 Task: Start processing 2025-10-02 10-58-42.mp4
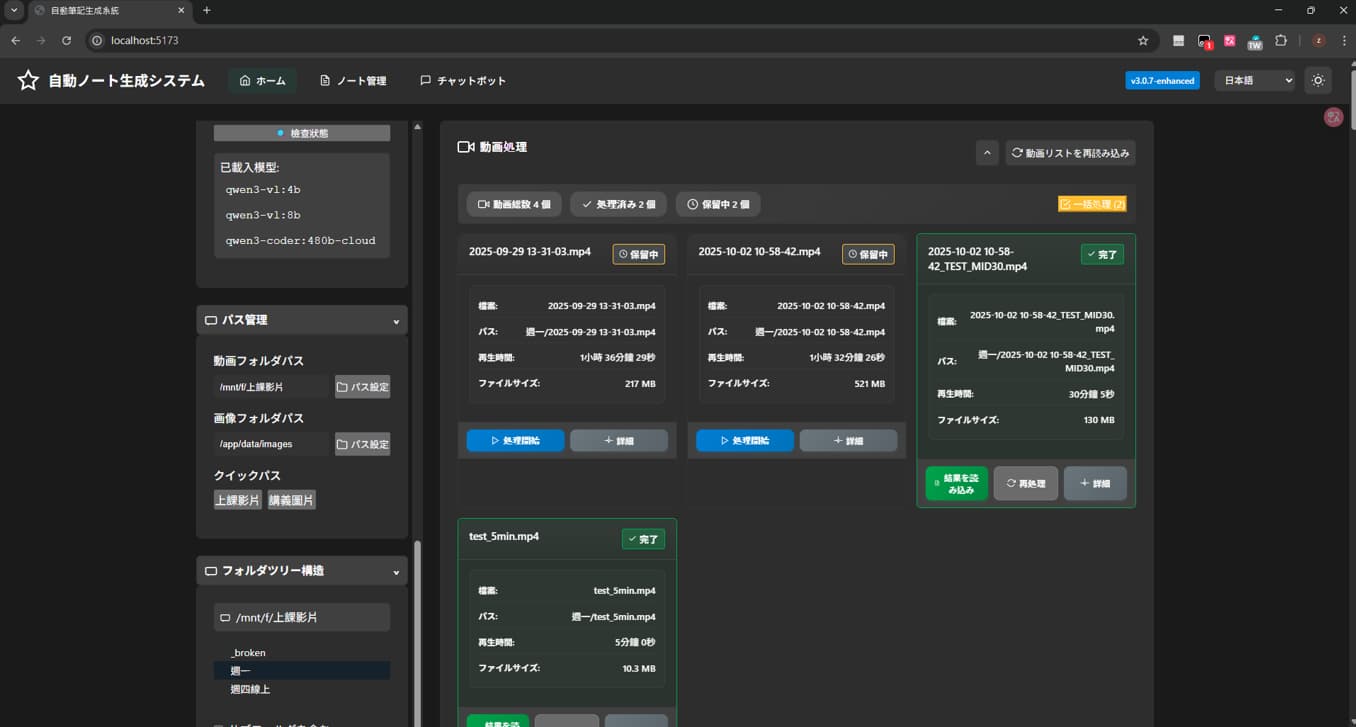tap(745, 441)
